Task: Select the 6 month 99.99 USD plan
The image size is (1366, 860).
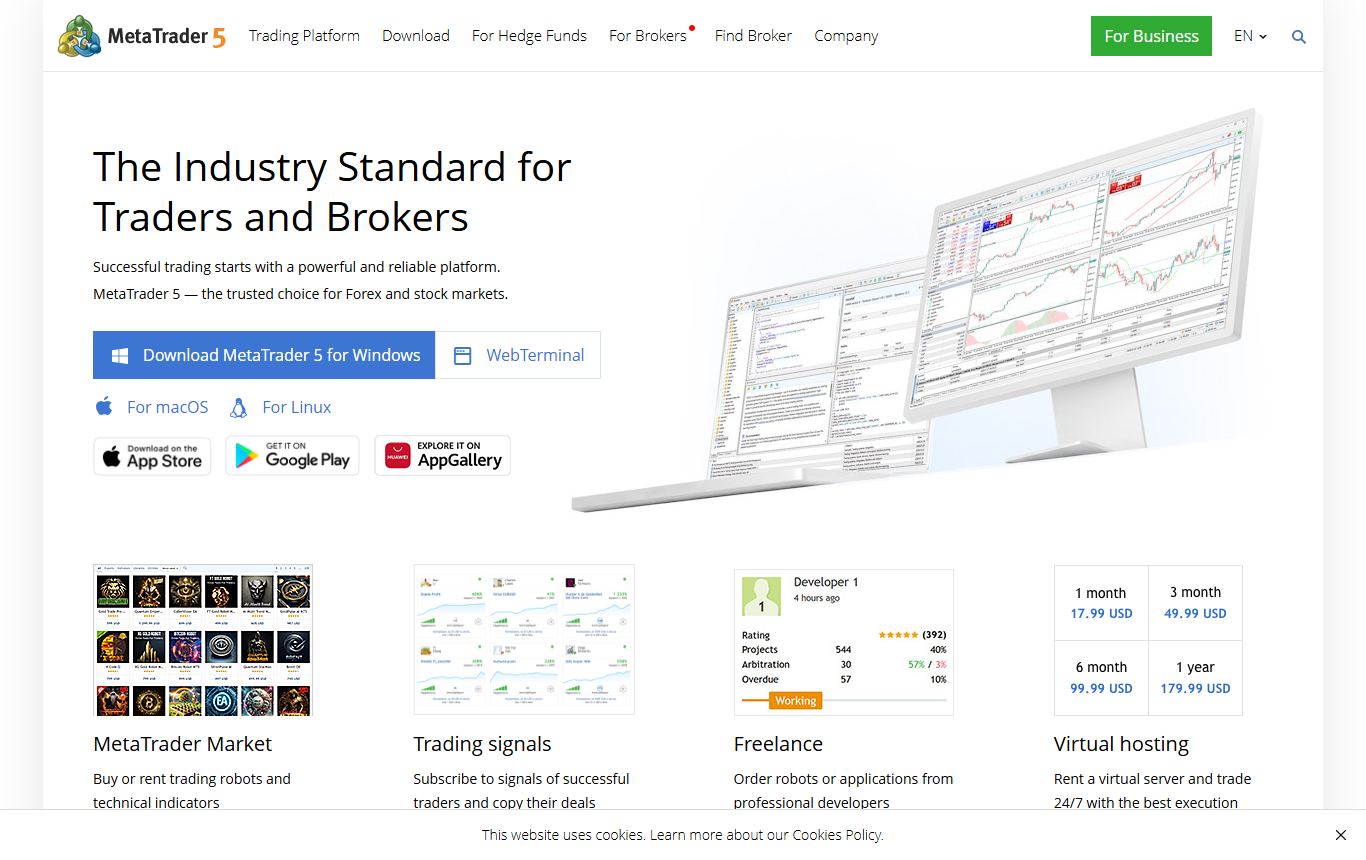Action: [x=1101, y=678]
